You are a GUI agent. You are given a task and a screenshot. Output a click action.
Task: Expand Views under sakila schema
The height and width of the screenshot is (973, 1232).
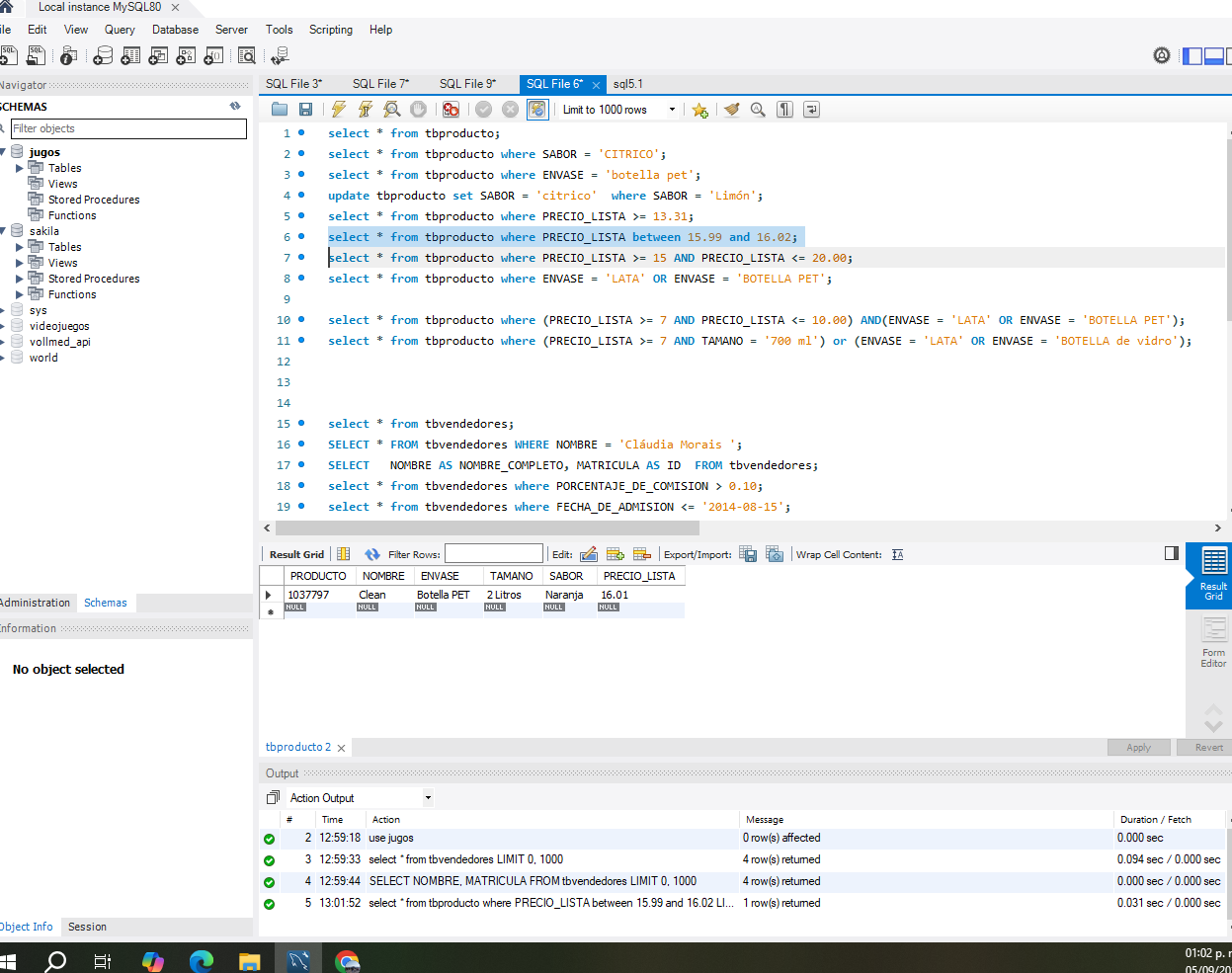(x=20, y=263)
